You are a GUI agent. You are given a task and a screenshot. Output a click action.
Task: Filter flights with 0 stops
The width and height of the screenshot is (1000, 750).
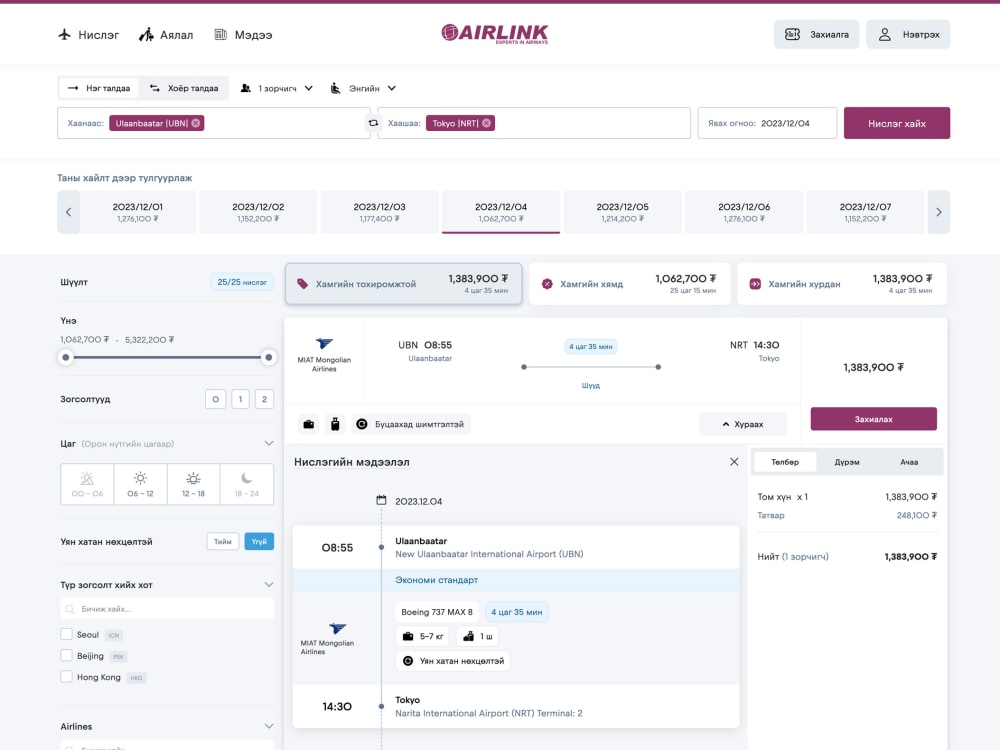point(216,399)
